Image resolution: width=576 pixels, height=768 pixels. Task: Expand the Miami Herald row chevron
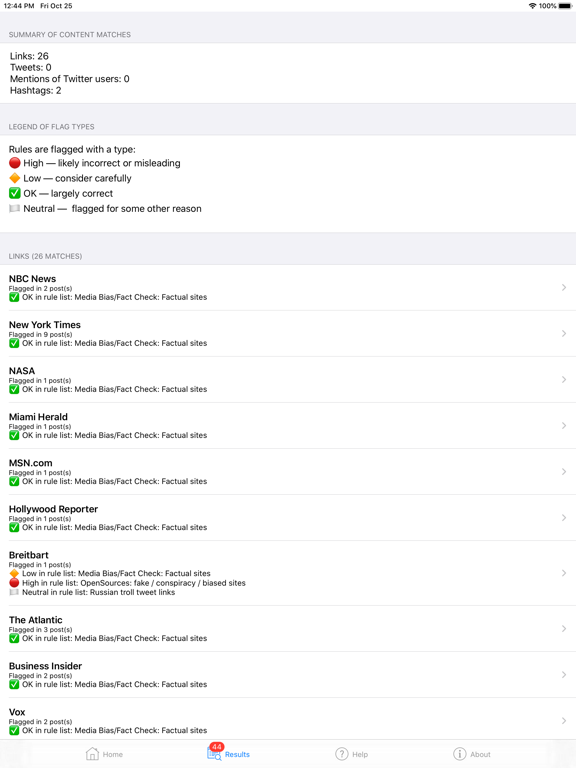pos(564,426)
